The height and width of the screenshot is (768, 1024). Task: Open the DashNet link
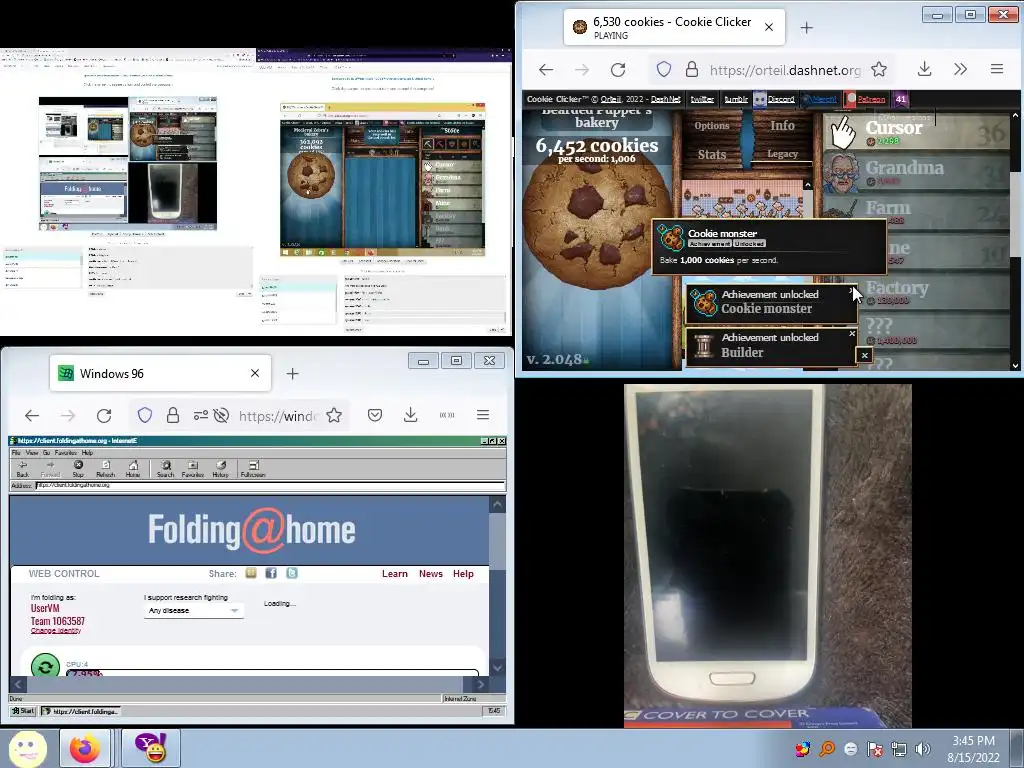click(x=665, y=99)
